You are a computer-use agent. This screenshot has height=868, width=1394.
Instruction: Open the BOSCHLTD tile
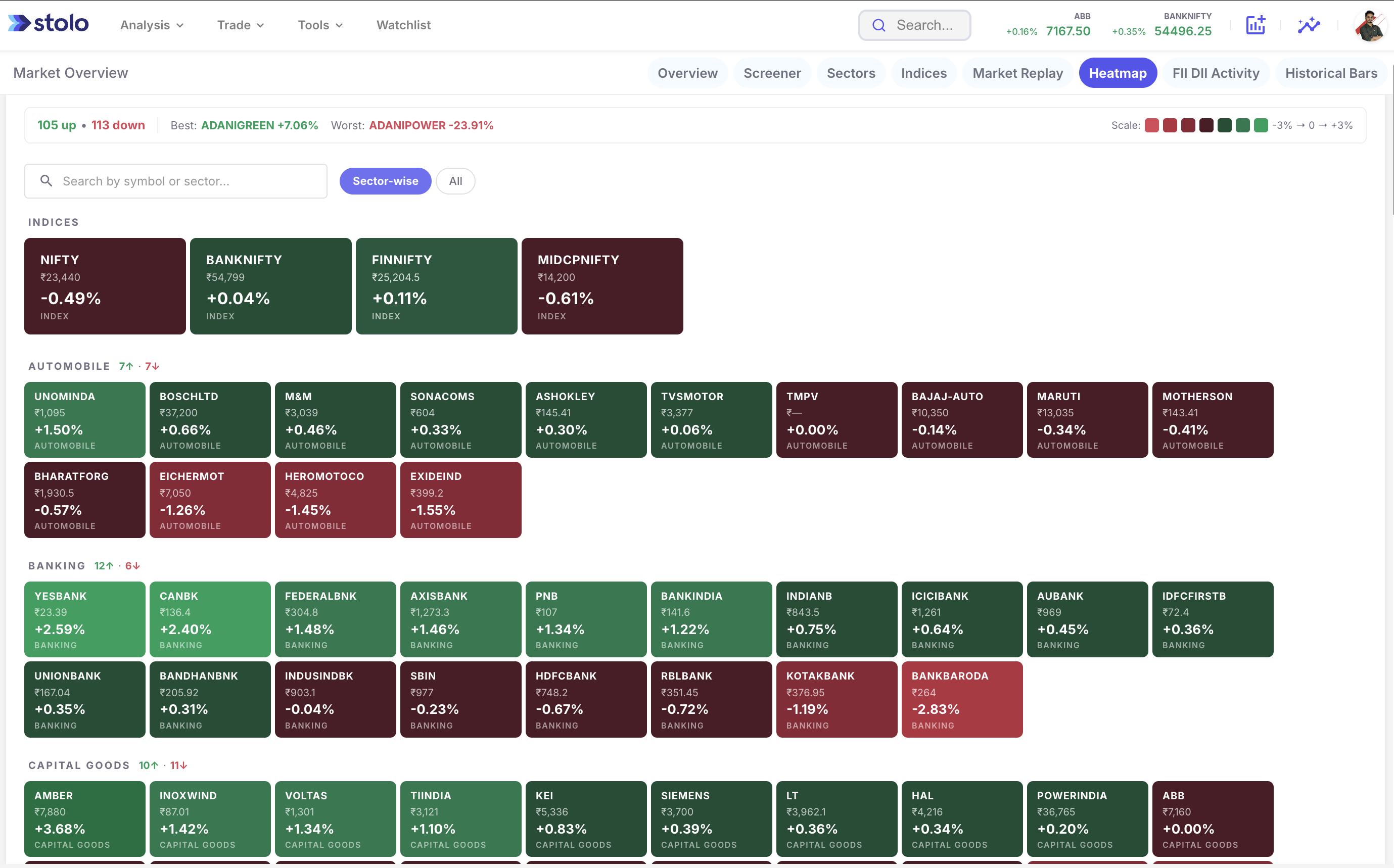click(x=210, y=420)
